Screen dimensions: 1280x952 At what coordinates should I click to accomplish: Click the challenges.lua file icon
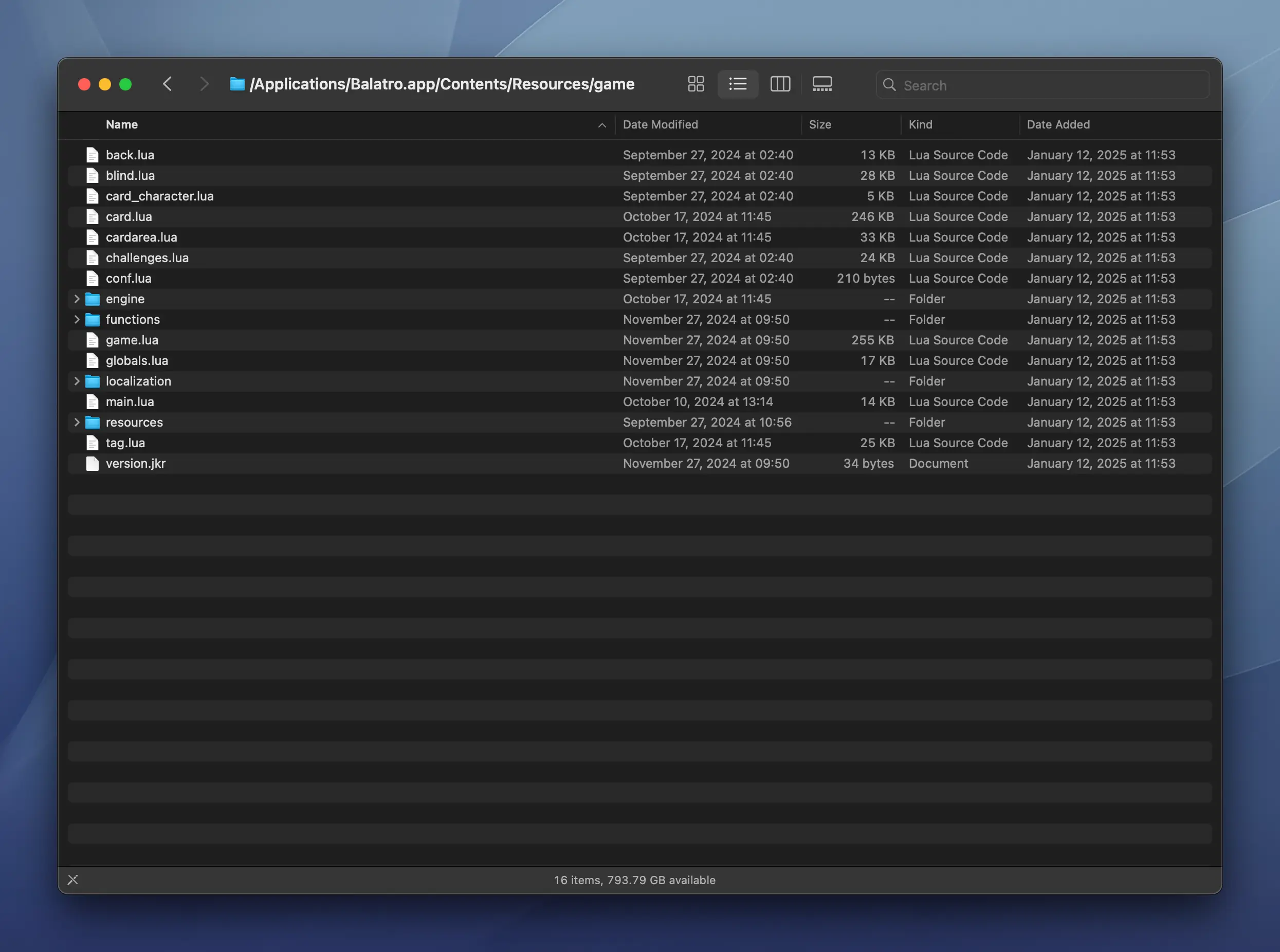92,258
